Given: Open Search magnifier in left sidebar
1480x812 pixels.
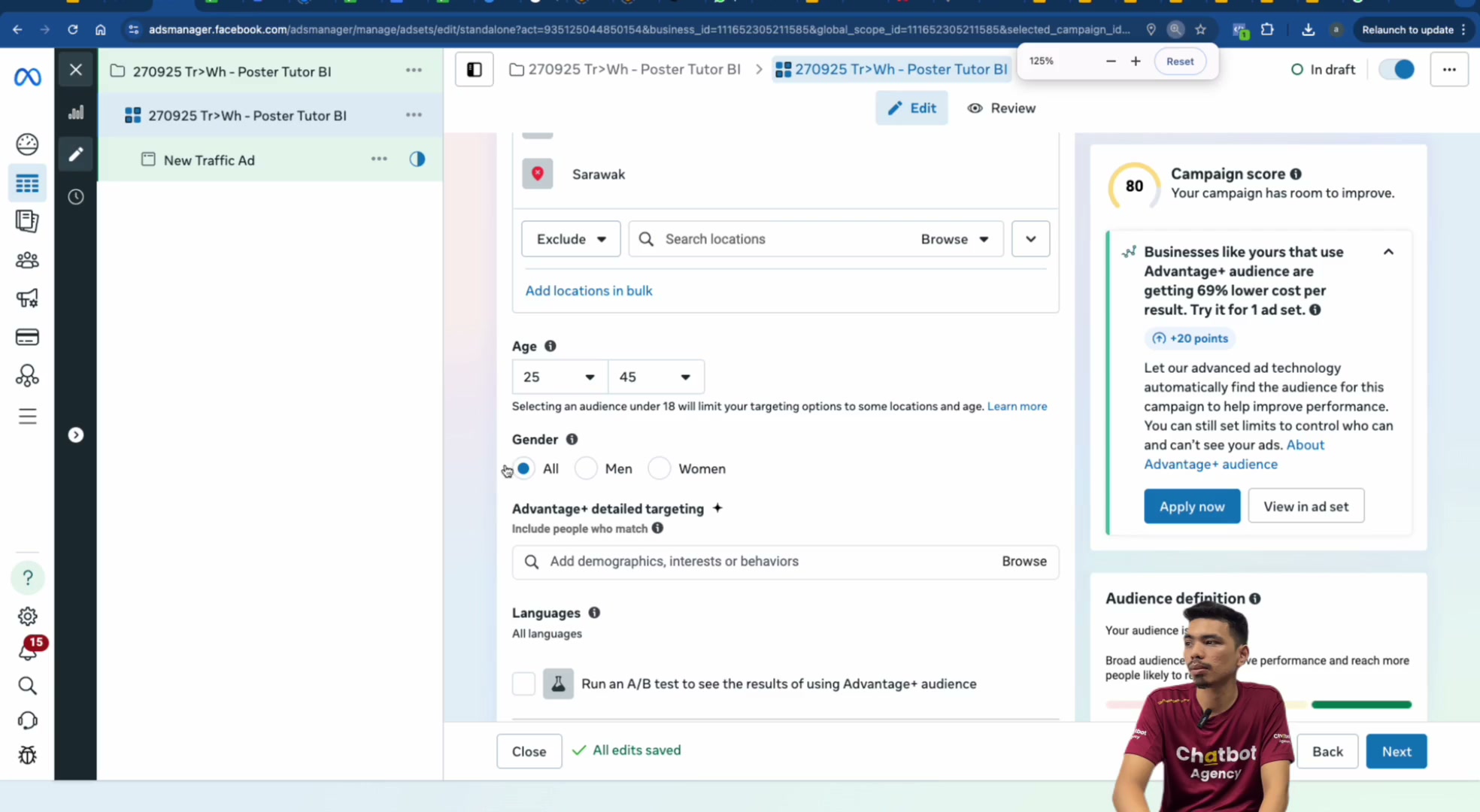Looking at the screenshot, I should (27, 685).
